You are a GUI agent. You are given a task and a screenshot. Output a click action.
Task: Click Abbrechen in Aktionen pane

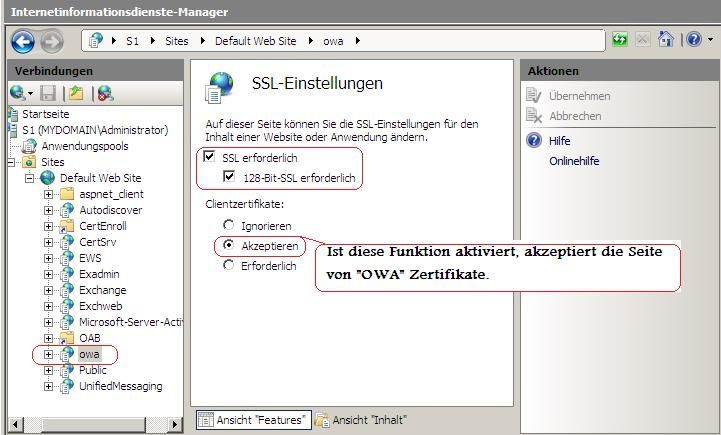coord(575,116)
